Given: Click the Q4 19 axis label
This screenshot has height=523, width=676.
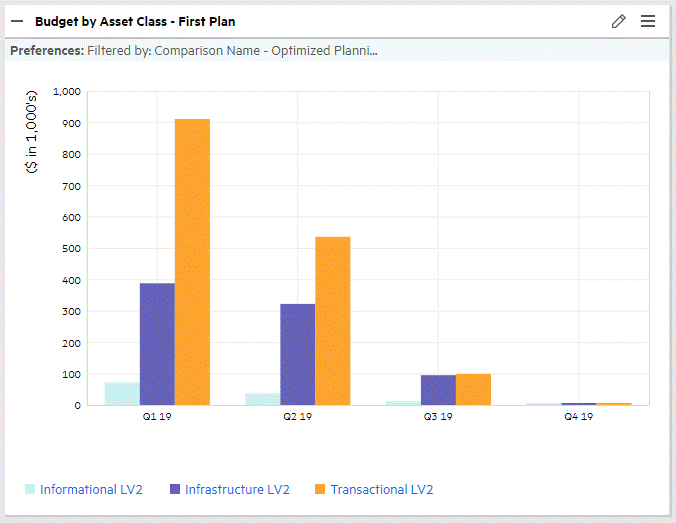Looking at the screenshot, I should pos(578,417).
